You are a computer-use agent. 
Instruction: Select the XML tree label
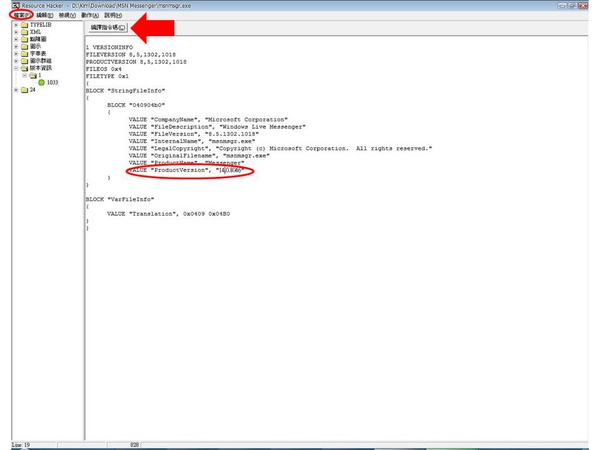(35, 32)
